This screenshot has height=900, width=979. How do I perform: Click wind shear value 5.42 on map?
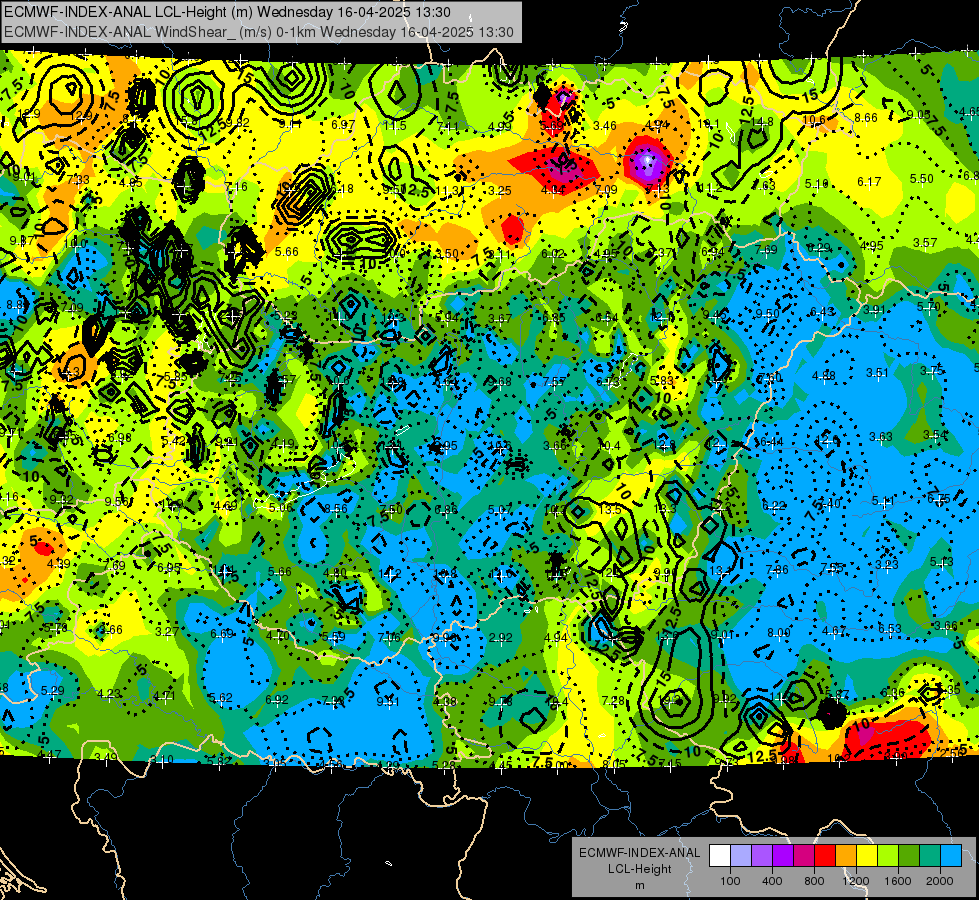pos(174,440)
